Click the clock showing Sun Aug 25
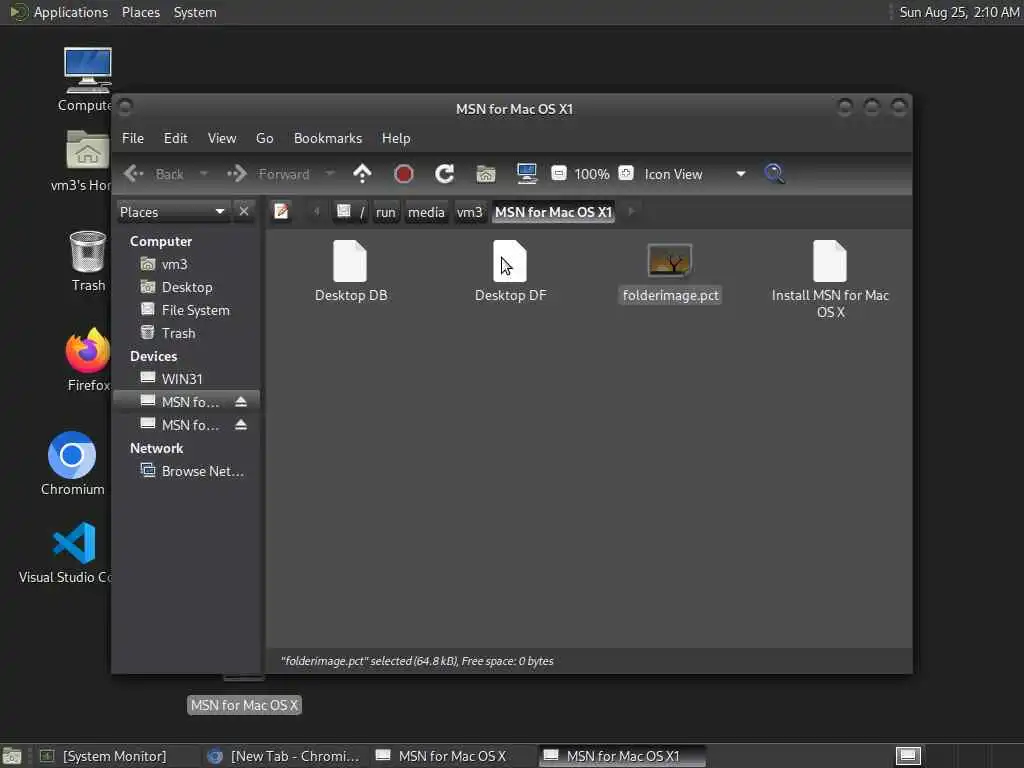The height and width of the screenshot is (768, 1024). click(959, 12)
